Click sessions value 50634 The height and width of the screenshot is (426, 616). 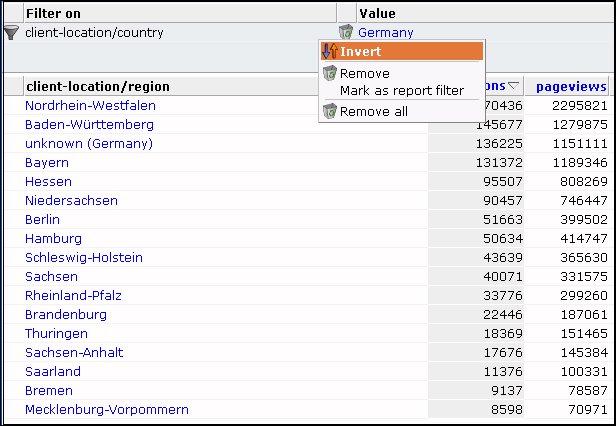pyautogui.click(x=503, y=239)
